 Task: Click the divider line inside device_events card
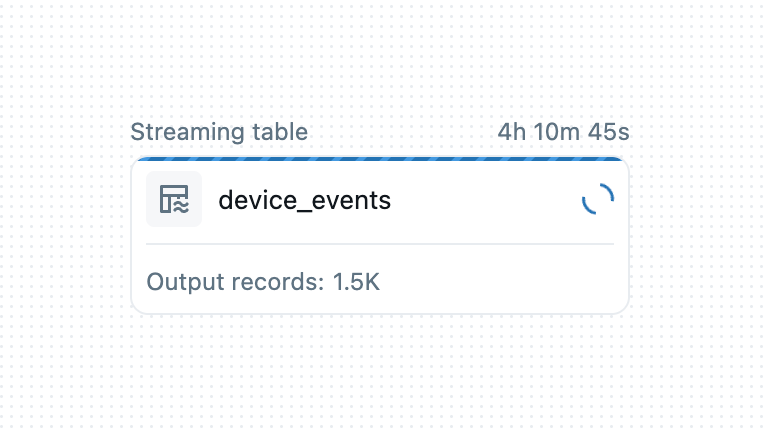pyautogui.click(x=380, y=244)
